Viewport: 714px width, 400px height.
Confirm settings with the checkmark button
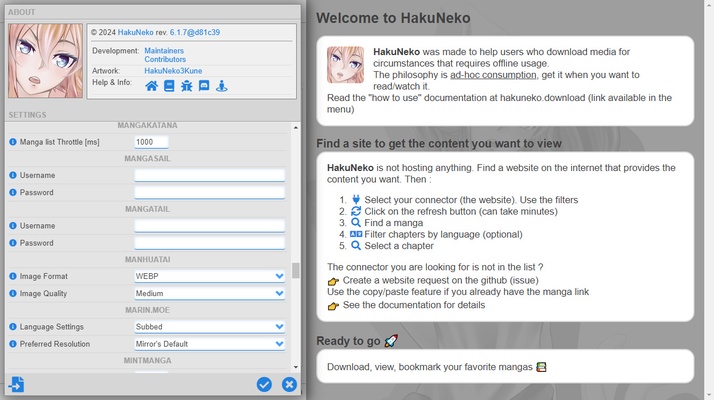click(x=264, y=385)
